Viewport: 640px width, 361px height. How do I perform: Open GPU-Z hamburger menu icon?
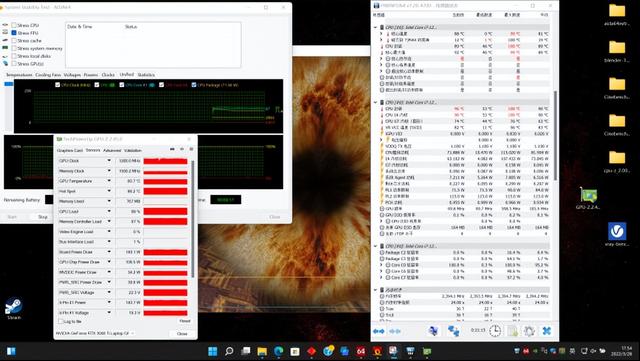191,149
